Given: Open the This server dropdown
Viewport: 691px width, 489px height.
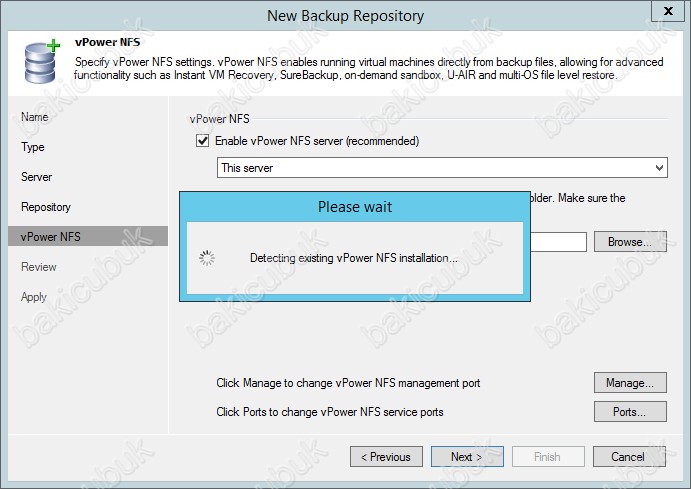Looking at the screenshot, I should tap(442, 168).
